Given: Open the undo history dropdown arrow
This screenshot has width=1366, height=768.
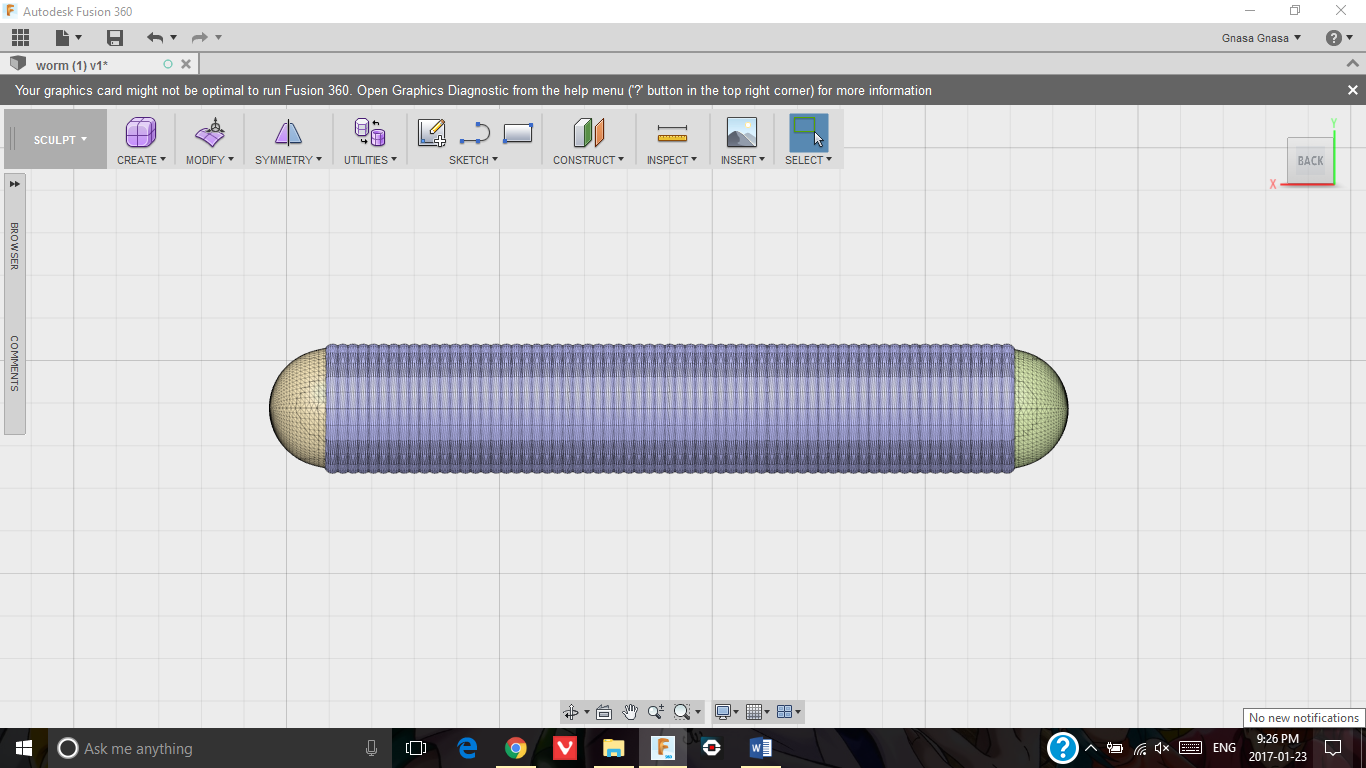Looking at the screenshot, I should coord(173,38).
